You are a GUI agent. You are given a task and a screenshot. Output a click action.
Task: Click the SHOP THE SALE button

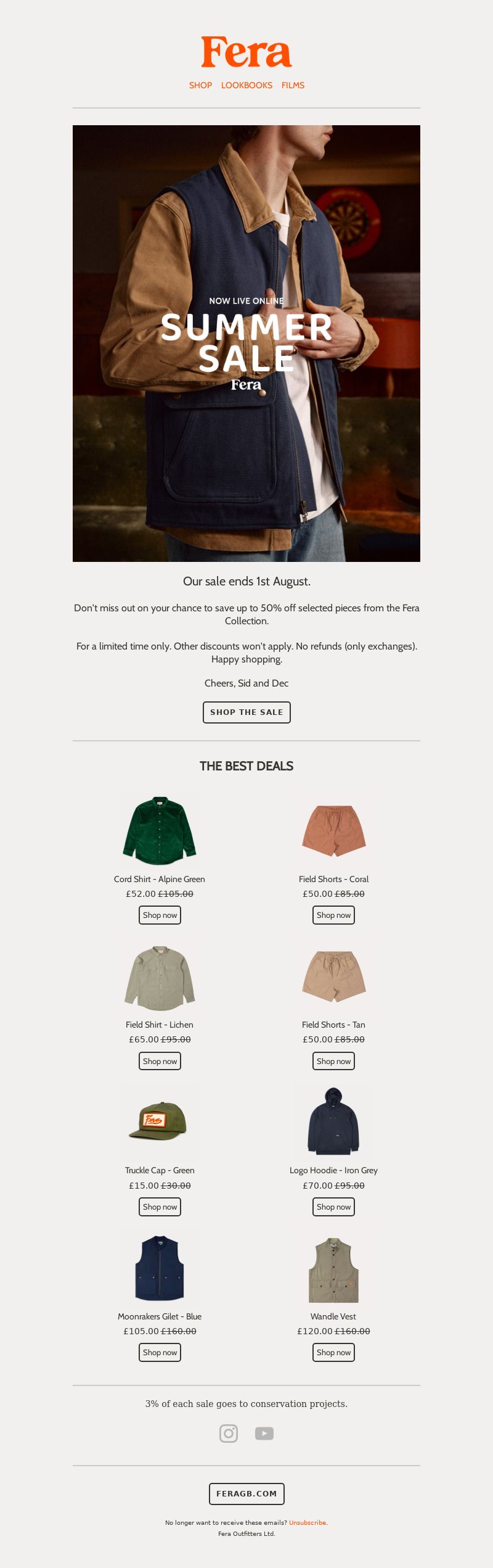point(246,712)
